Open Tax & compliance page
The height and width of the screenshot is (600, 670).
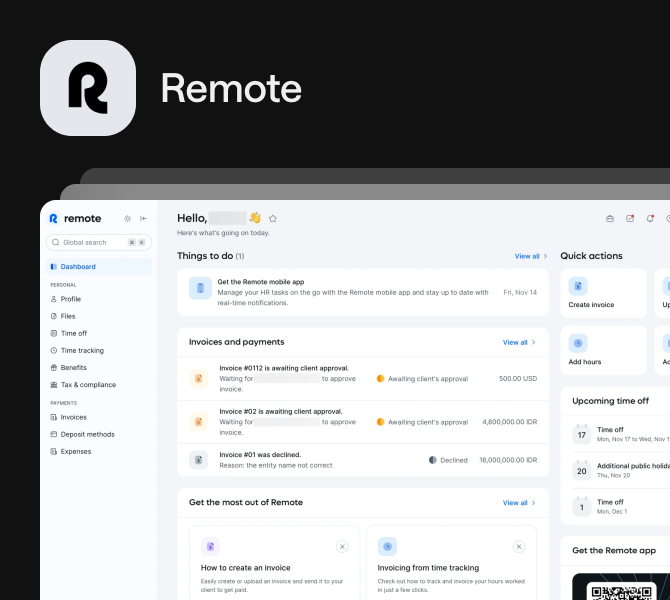(88, 385)
